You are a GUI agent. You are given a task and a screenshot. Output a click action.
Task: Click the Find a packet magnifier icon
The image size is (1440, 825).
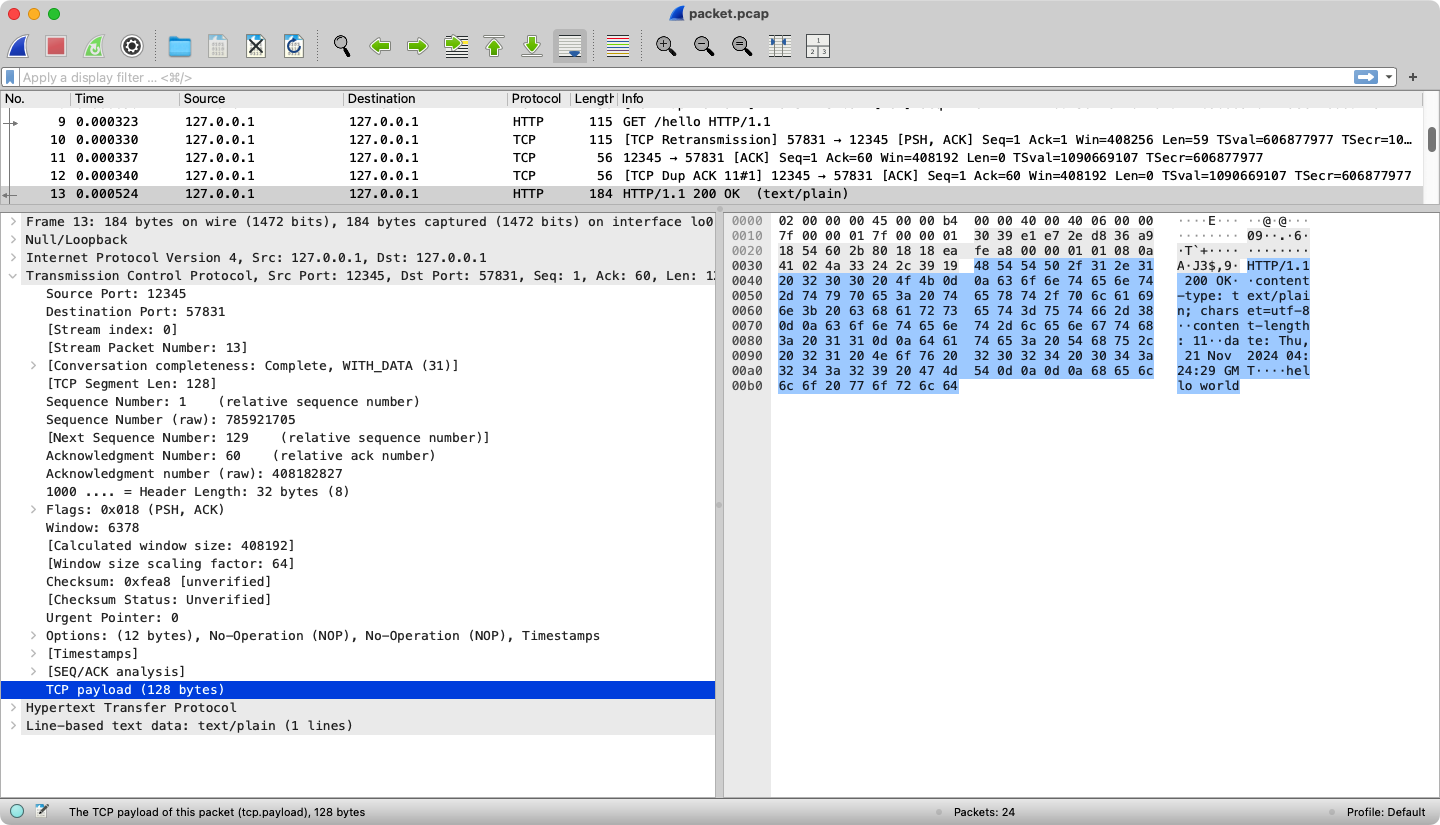(x=342, y=46)
